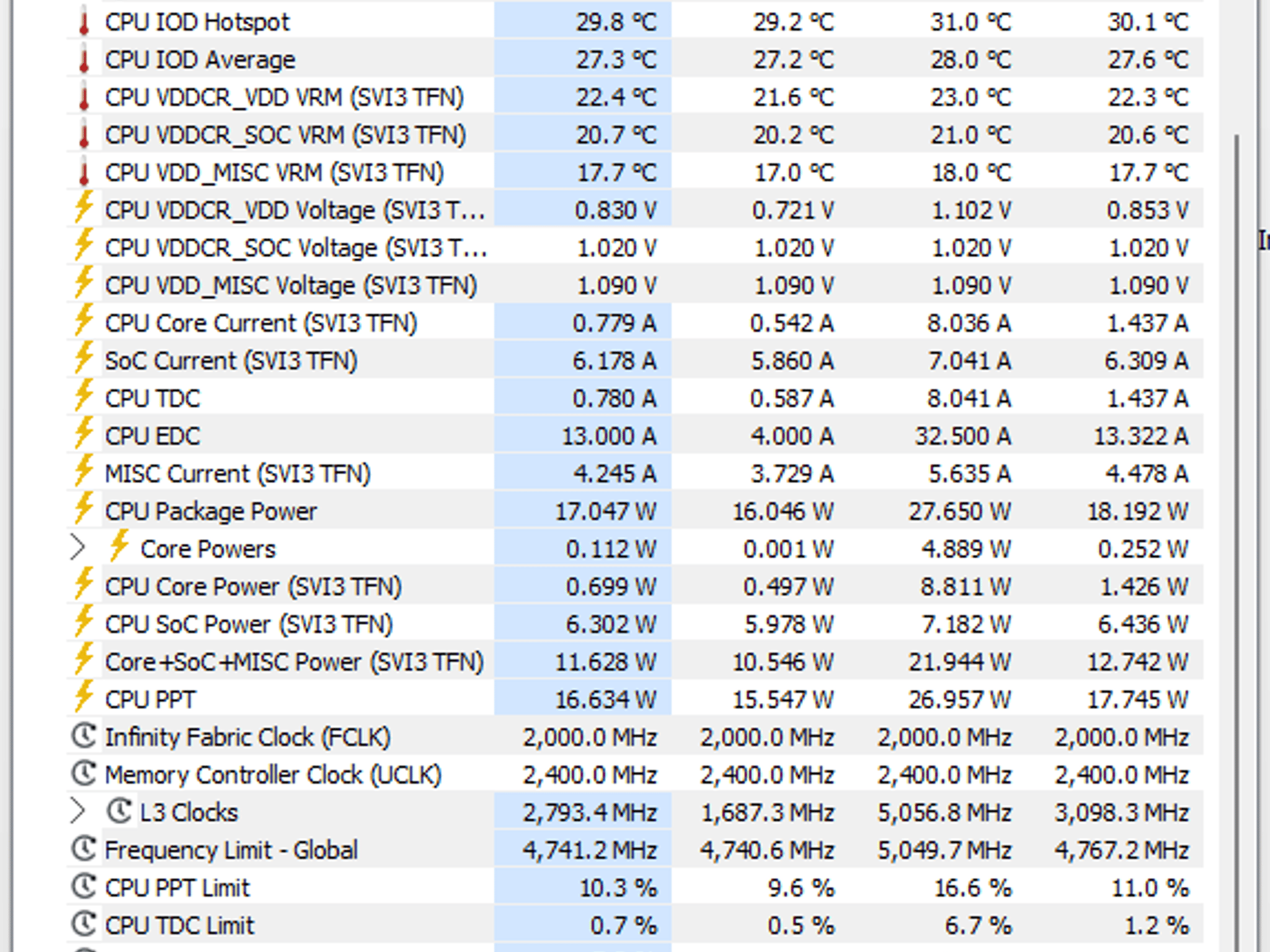
Task: Click the 17.047 W CPU Package Power value
Action: [606, 512]
